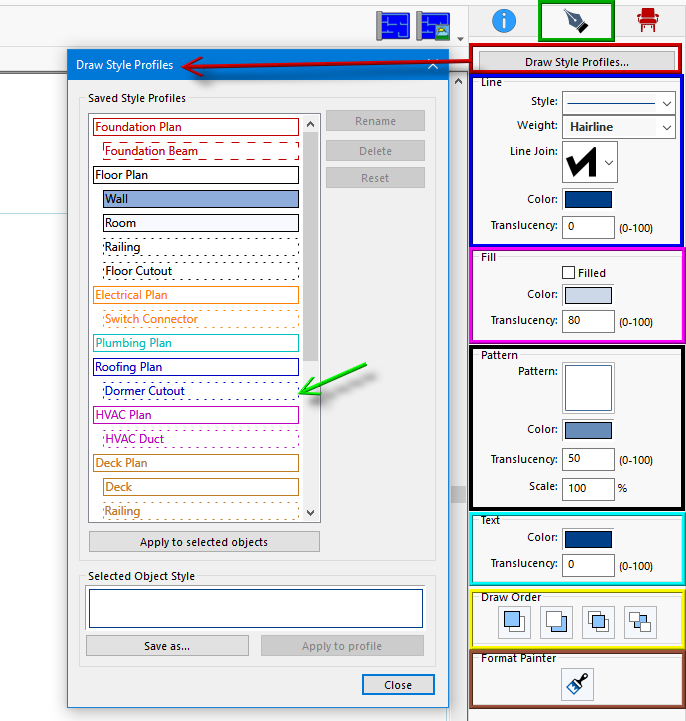
Task: Pick the Pattern Color swatch
Action: 588,430
